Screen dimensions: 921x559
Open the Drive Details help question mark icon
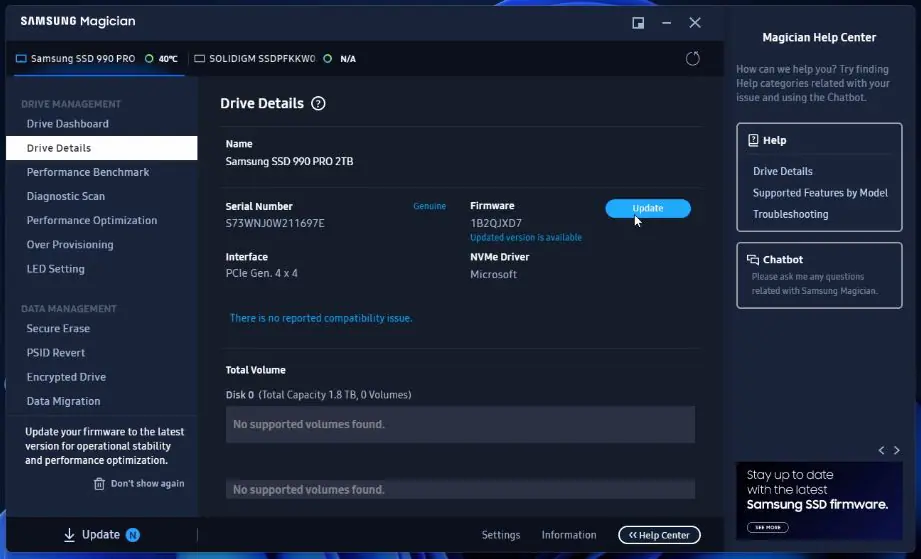point(318,104)
